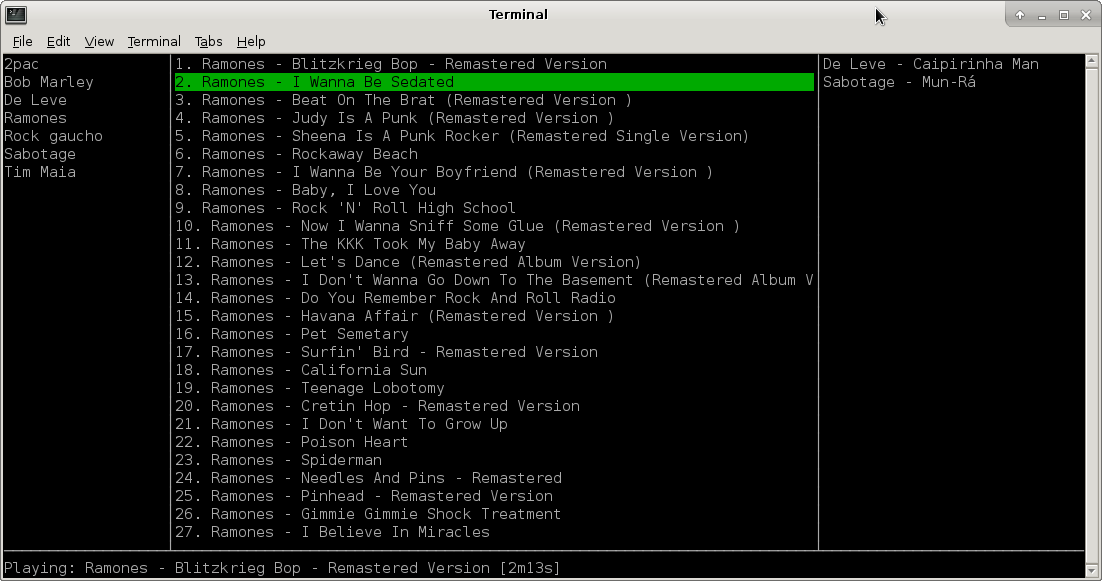Image resolution: width=1102 pixels, height=581 pixels.
Task: Open the Tabs menu
Action: tap(208, 41)
